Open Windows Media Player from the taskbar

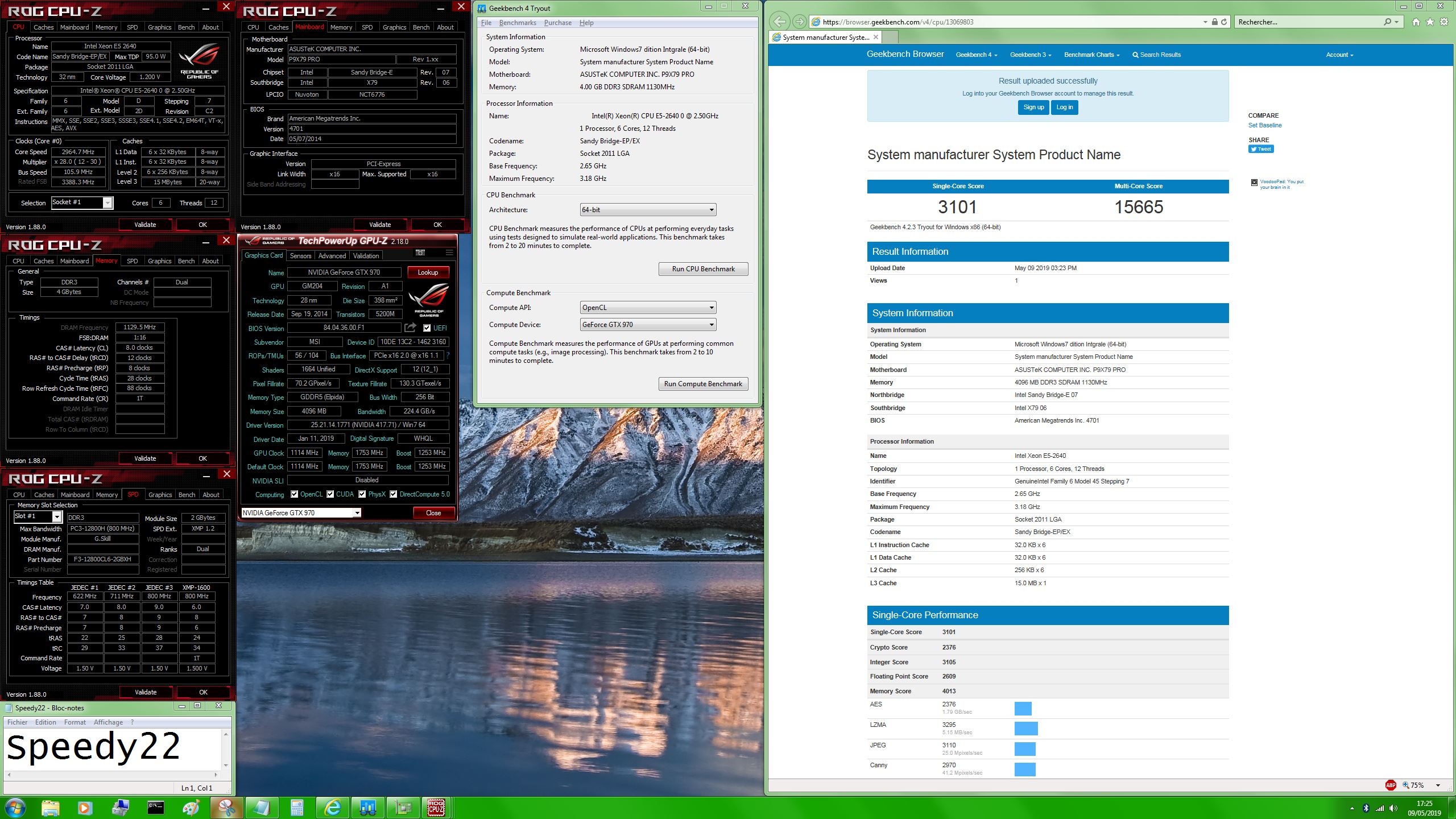pos(85,808)
